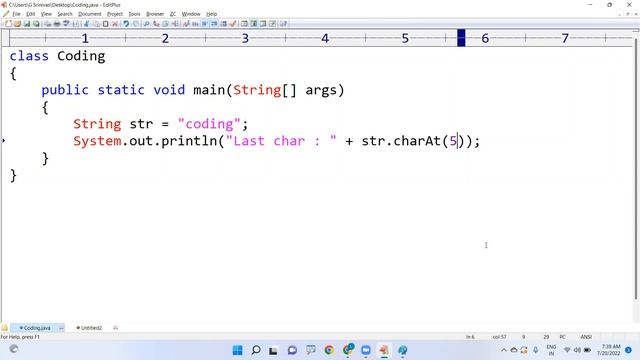Click the help pointer toolbar icon

tap(283, 24)
